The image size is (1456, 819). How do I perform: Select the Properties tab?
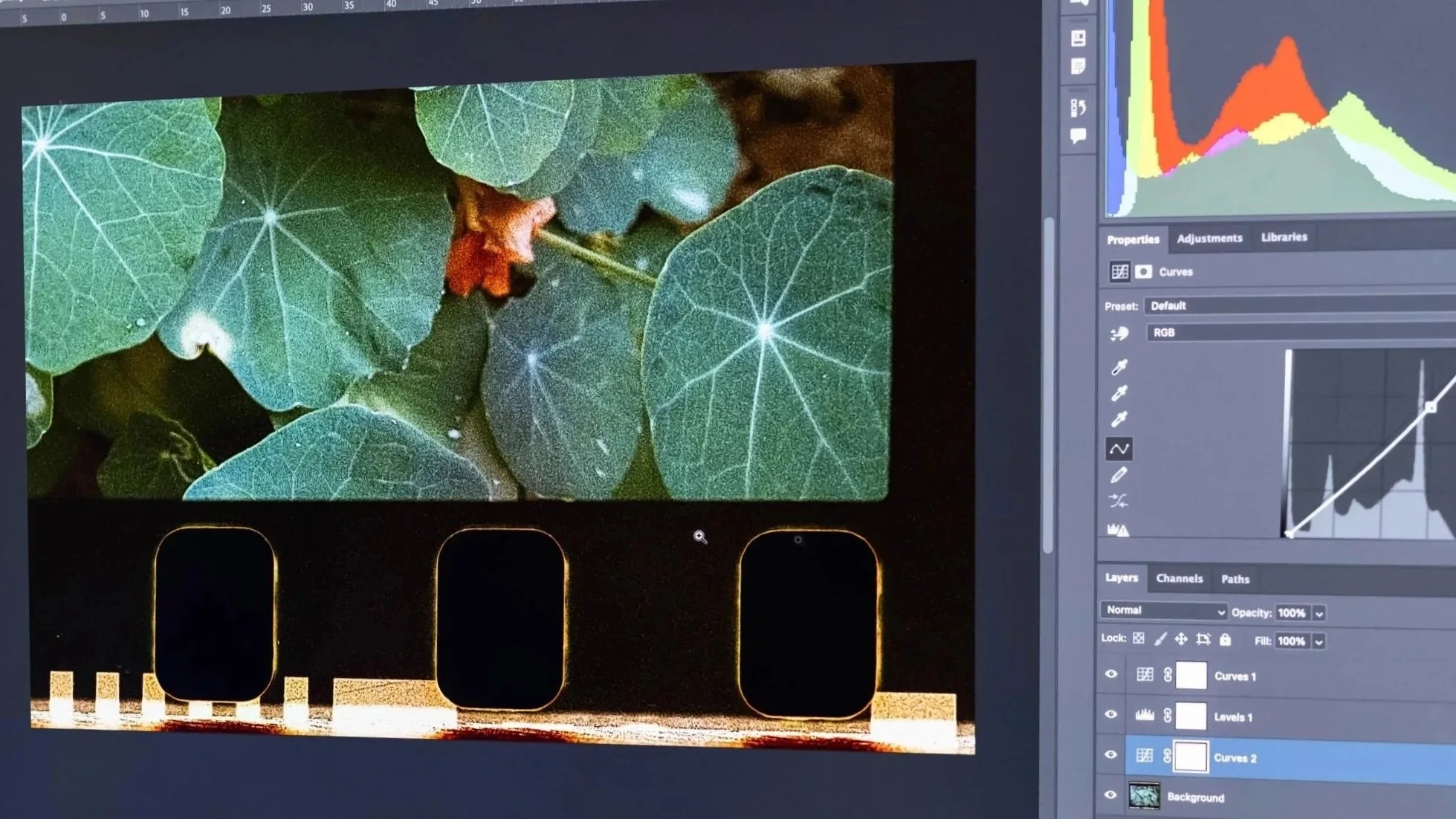pyautogui.click(x=1133, y=239)
